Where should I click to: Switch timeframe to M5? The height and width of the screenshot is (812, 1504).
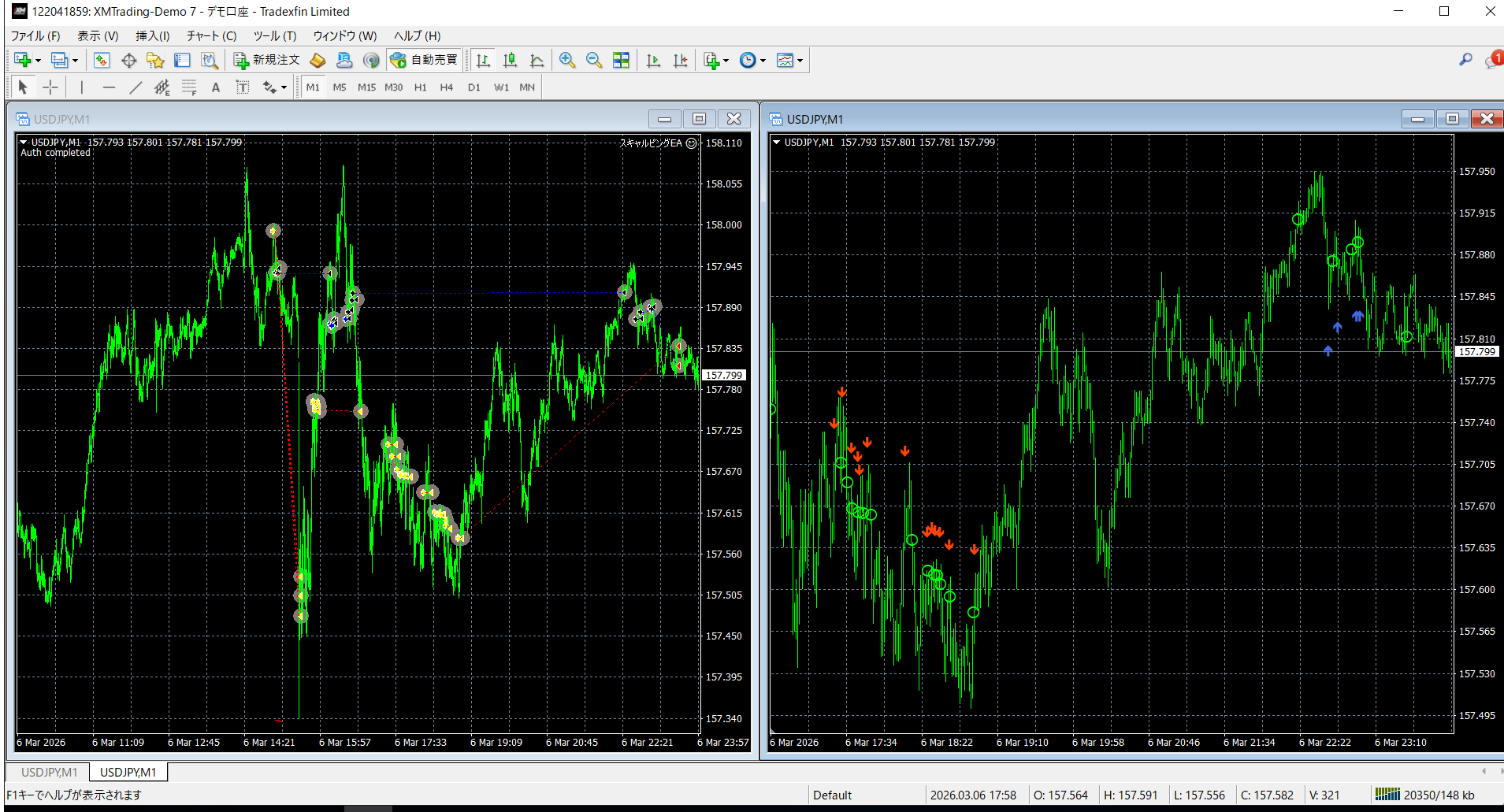(340, 87)
